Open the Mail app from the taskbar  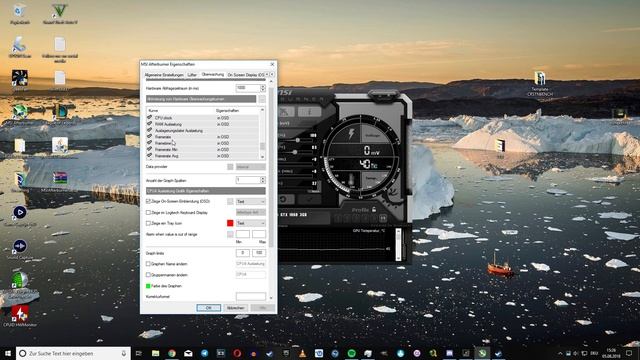pyautogui.click(x=188, y=353)
